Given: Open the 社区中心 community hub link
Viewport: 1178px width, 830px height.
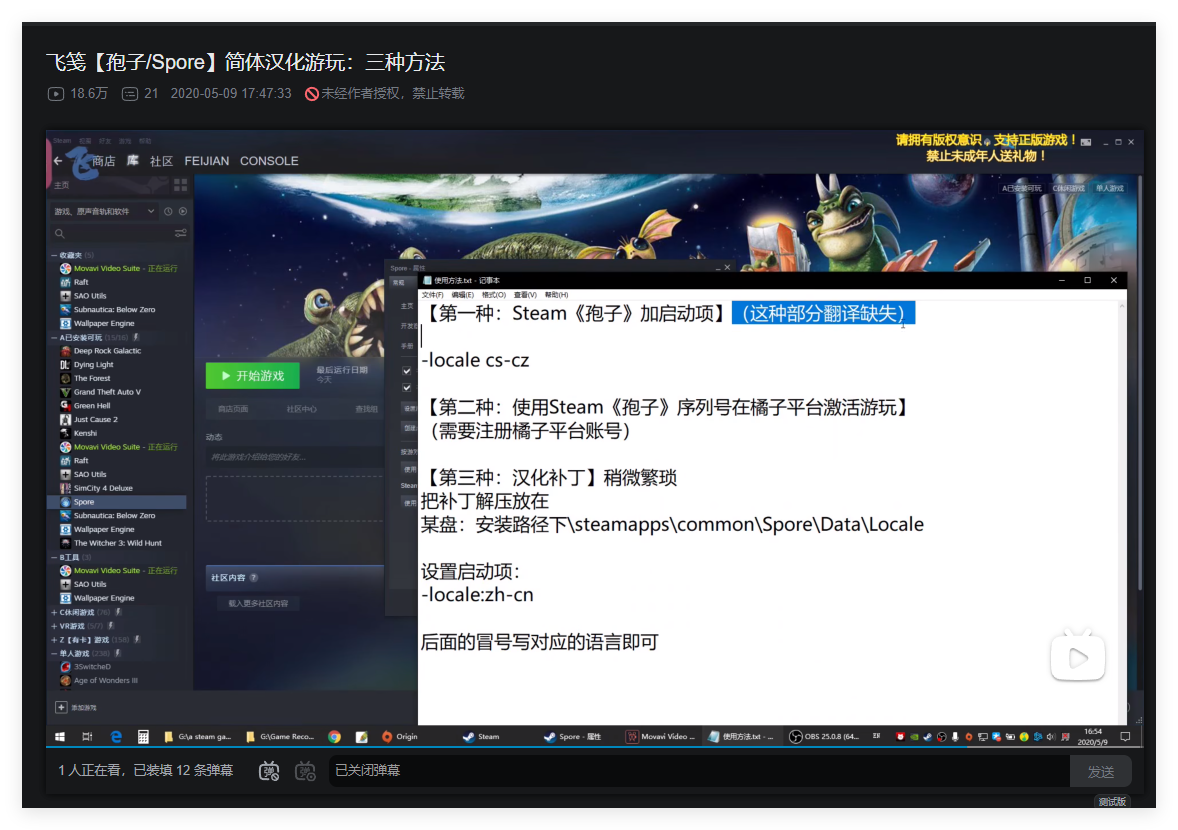Looking at the screenshot, I should tap(301, 409).
